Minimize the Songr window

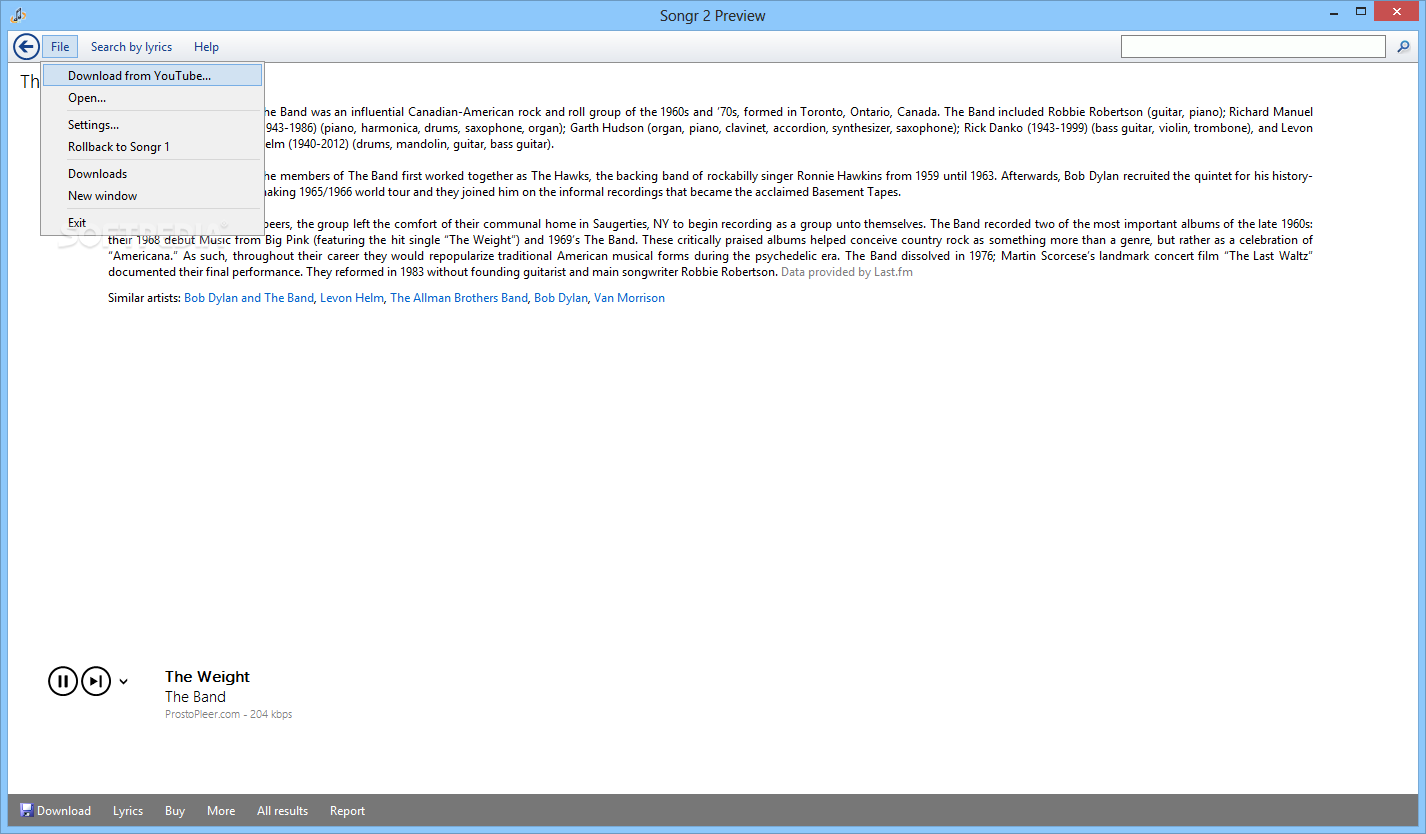point(1334,12)
